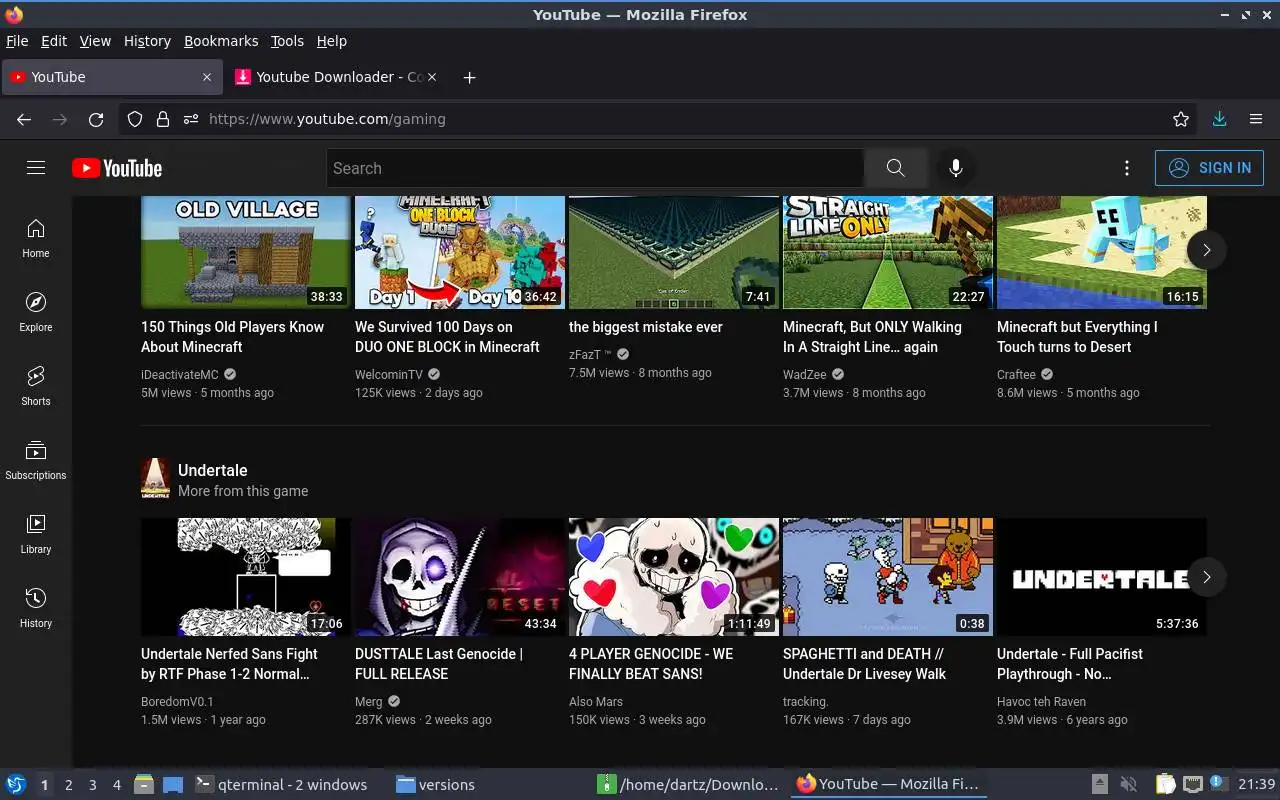The width and height of the screenshot is (1280, 800).
Task: Open 'SPAGHETTI and DEATH' video title
Action: pyautogui.click(x=865, y=664)
